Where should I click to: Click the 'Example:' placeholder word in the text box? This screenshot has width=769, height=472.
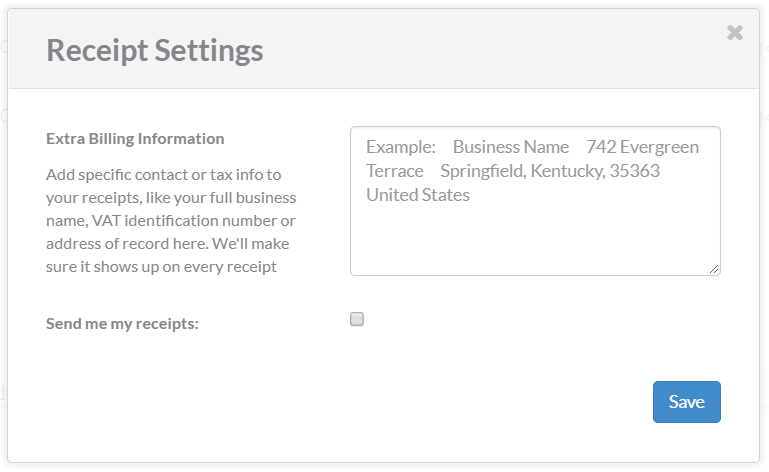point(401,147)
